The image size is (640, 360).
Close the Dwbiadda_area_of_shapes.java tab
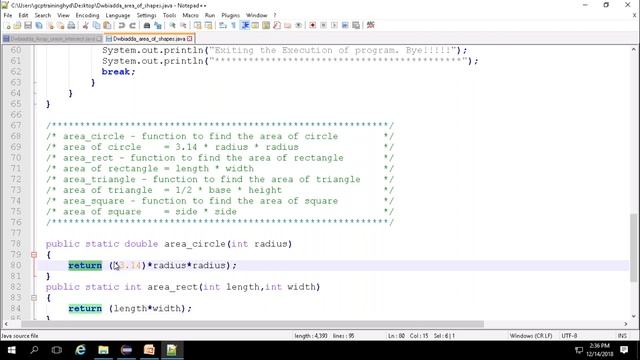coord(189,39)
